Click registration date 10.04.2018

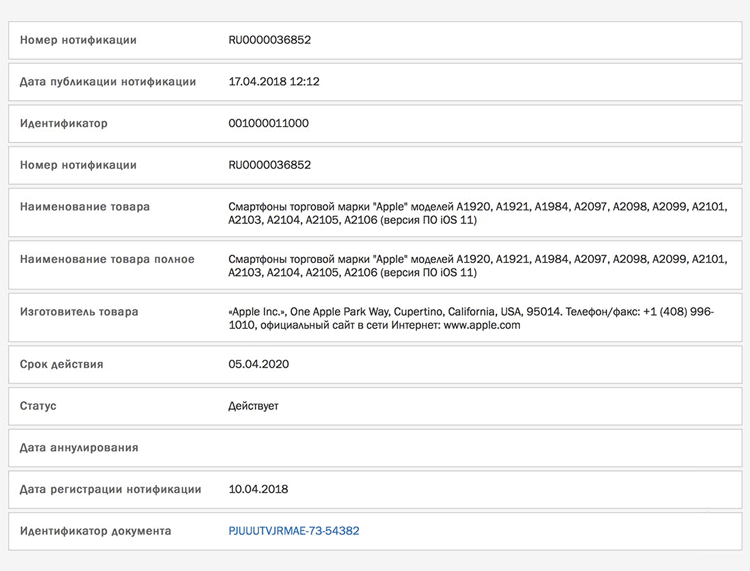click(258, 489)
